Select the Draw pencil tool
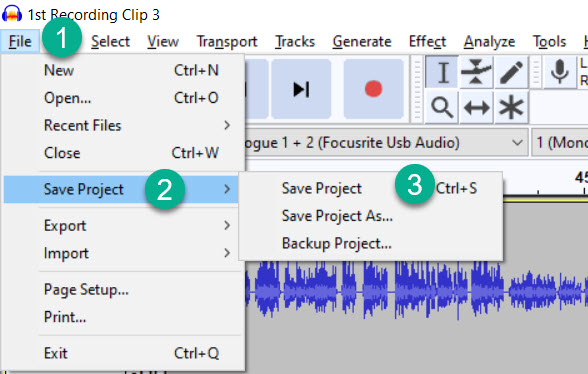 point(511,72)
